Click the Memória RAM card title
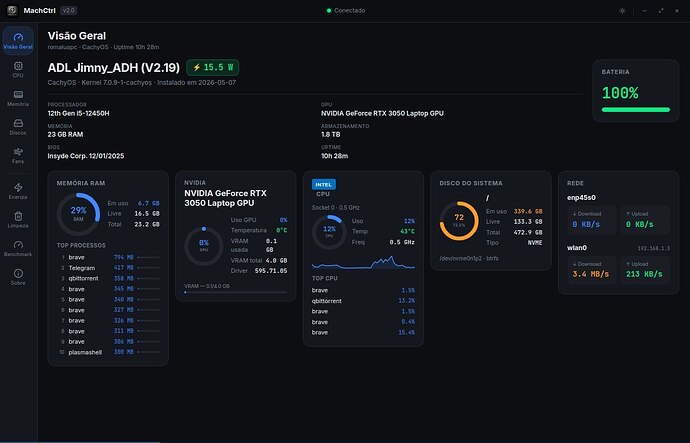Screen dimensions: 690x443 pos(81,183)
